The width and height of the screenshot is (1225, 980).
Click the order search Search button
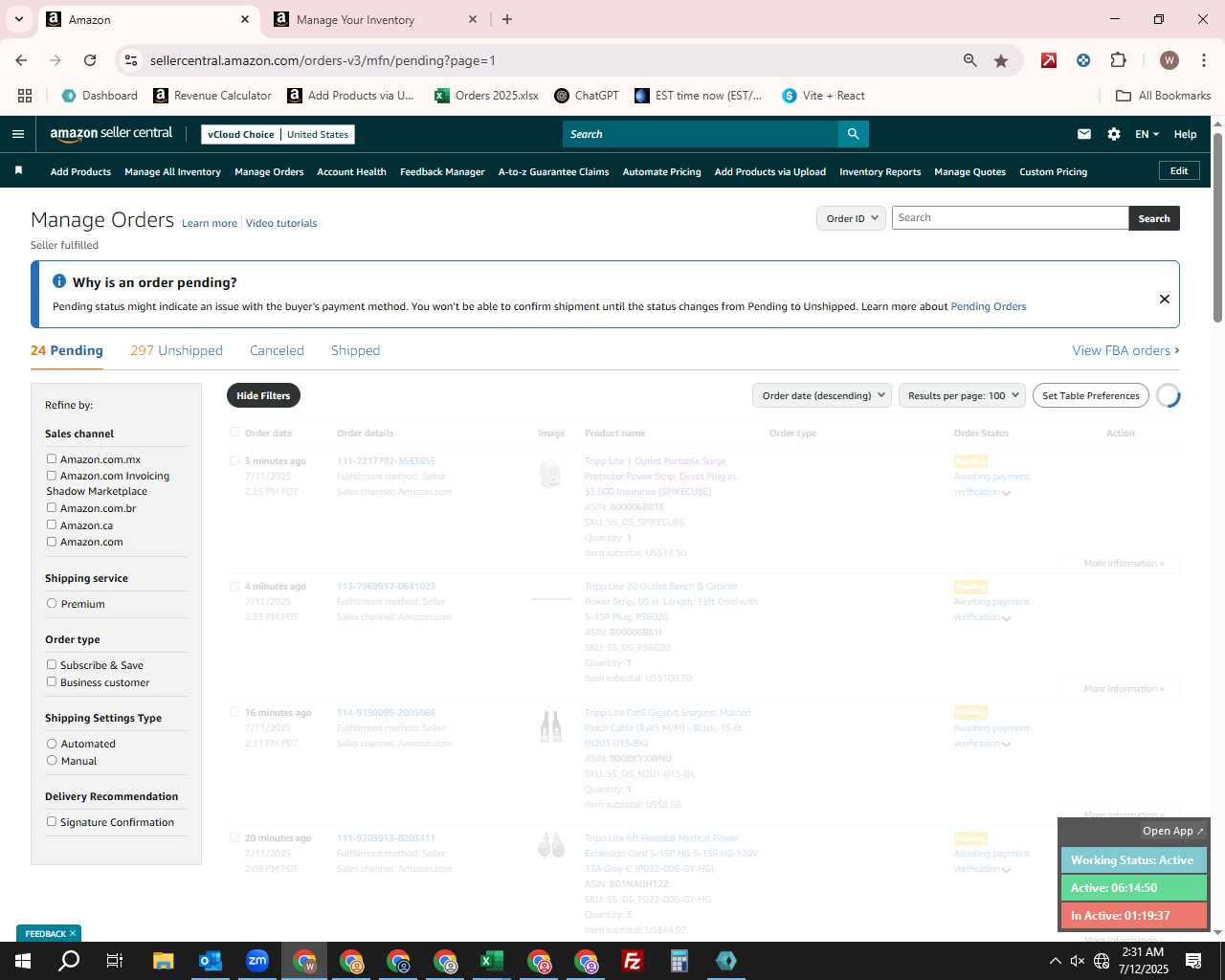1154,218
